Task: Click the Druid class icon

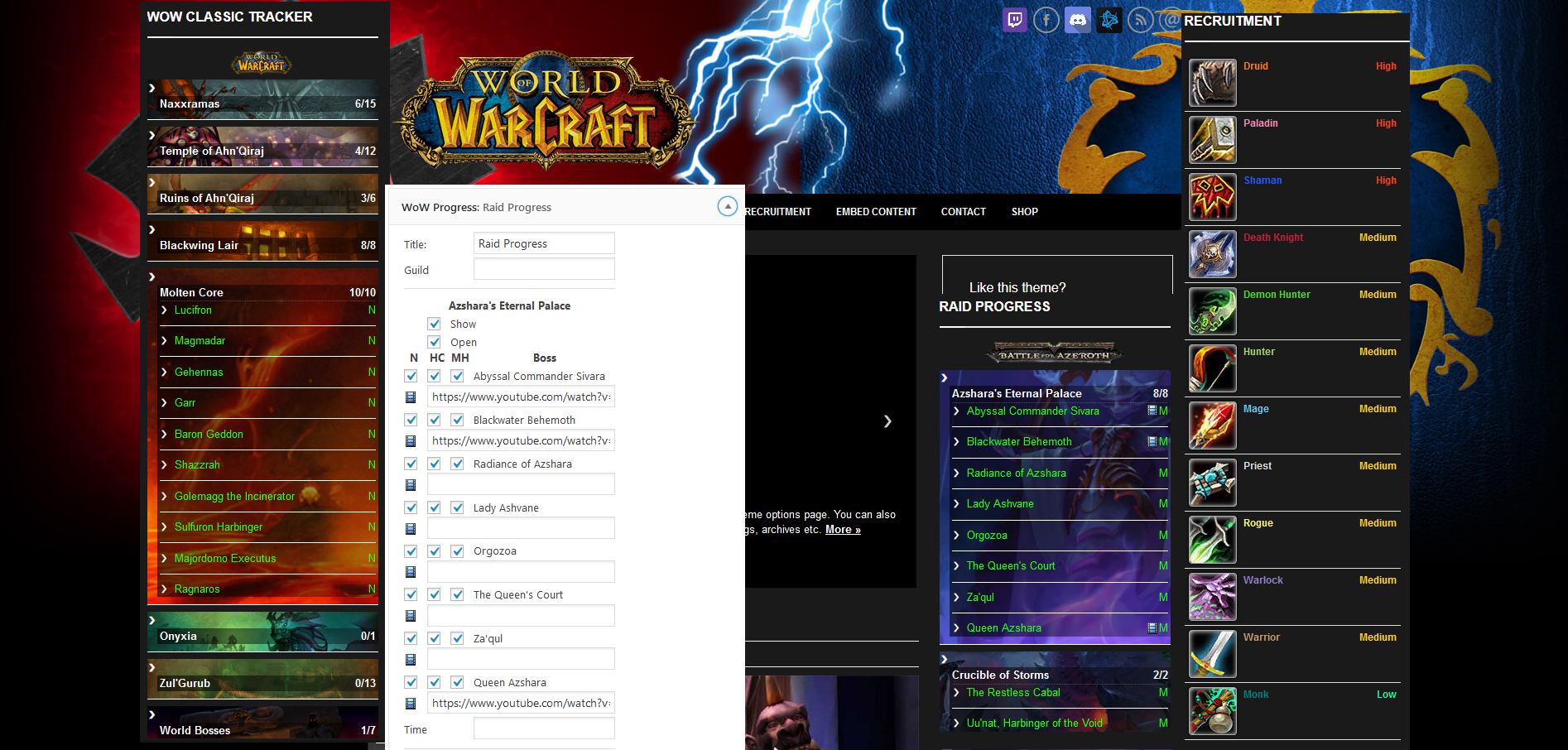Action: pos(1213,83)
